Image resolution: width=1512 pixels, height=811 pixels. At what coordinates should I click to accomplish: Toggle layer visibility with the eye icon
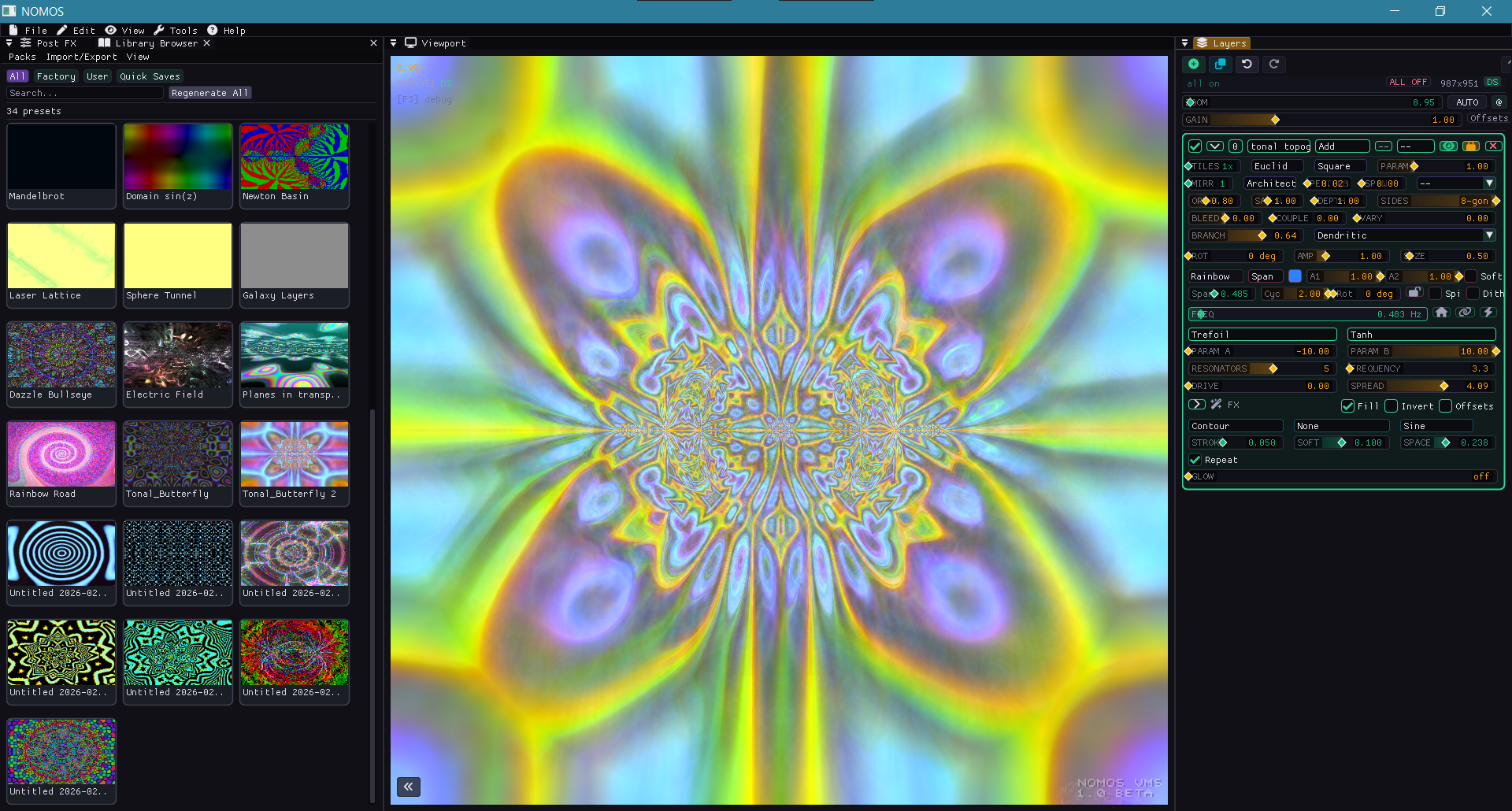(x=1448, y=146)
